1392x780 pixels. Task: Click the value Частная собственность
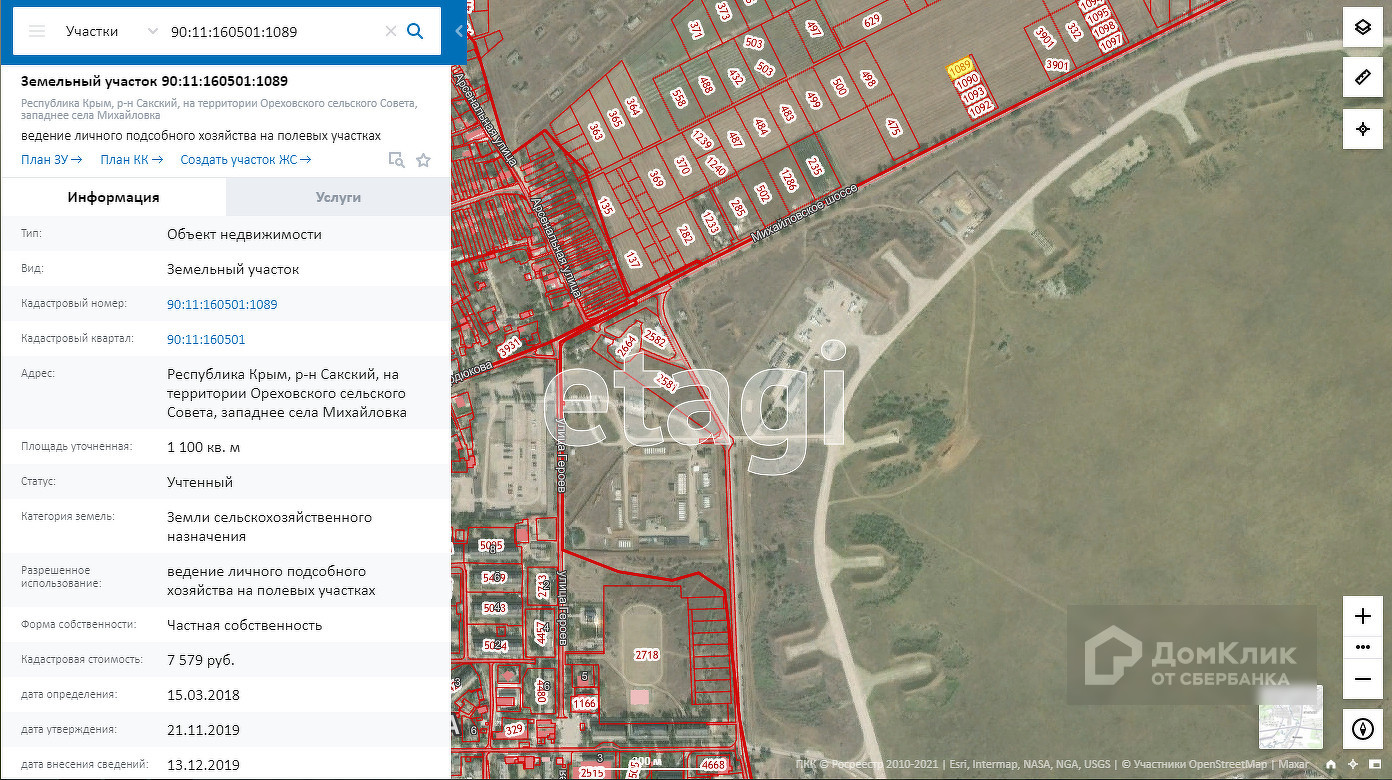pyautogui.click(x=245, y=625)
